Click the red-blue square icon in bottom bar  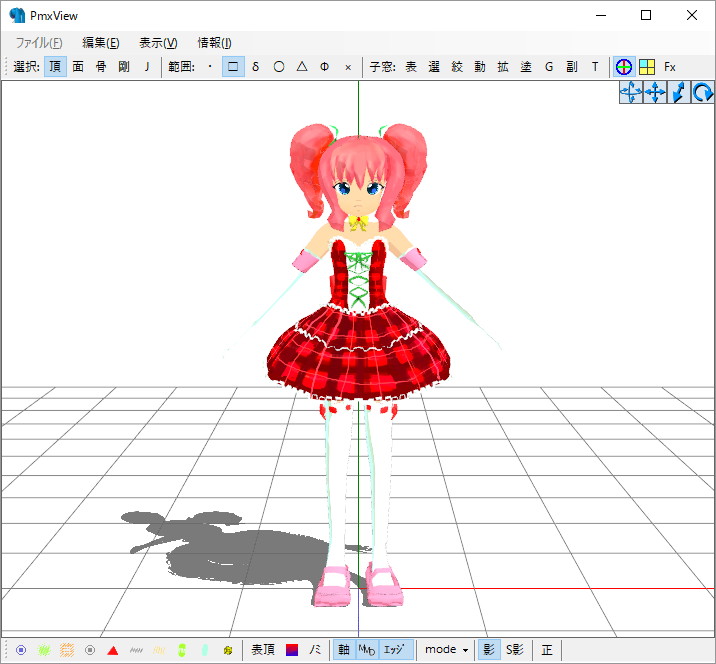point(292,650)
